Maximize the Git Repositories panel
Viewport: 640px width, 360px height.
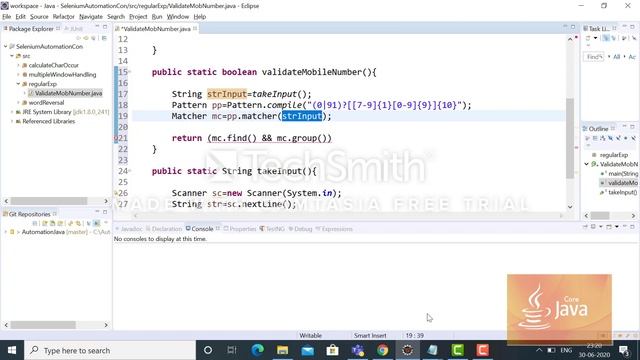[x=105, y=212]
